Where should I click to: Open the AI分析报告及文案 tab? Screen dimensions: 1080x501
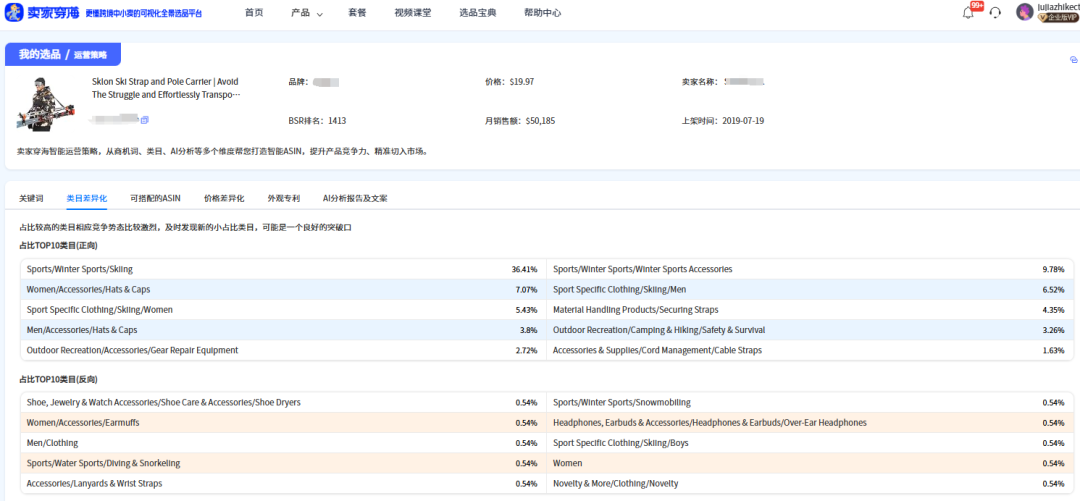pyautogui.click(x=355, y=198)
